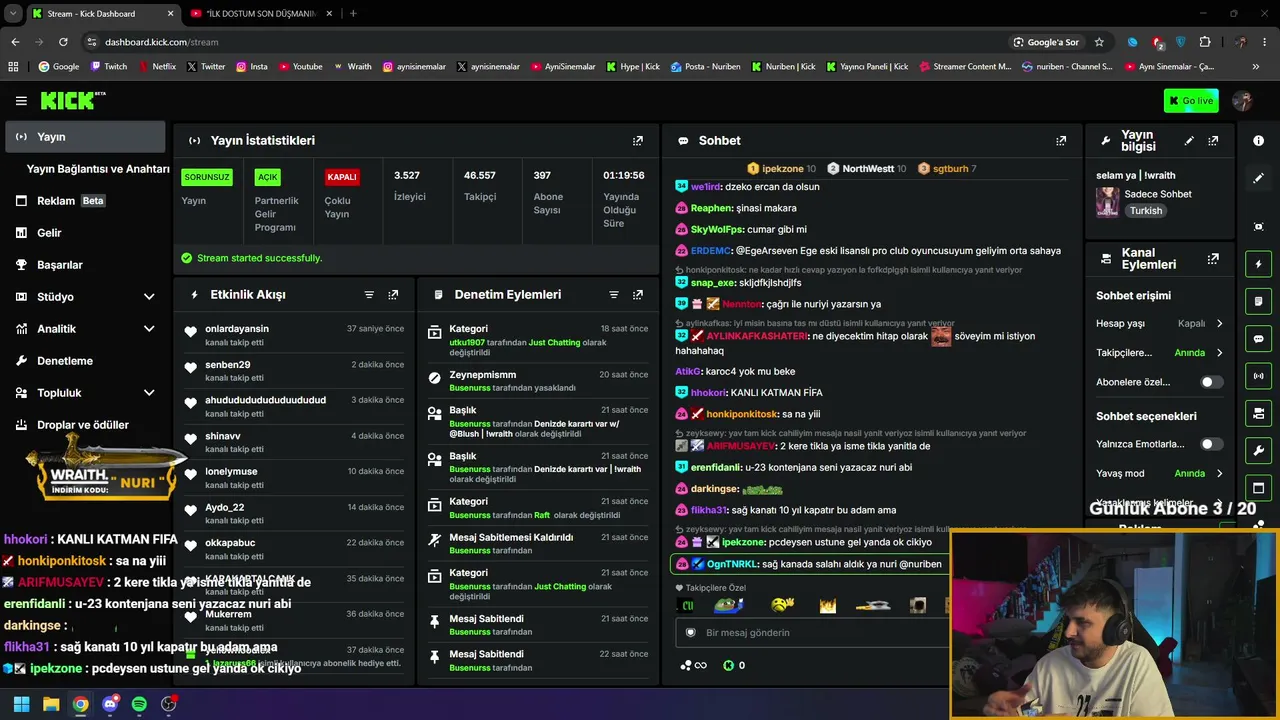Pop out the Yayın bilgisi panel
The image size is (1280, 720).
(1213, 141)
